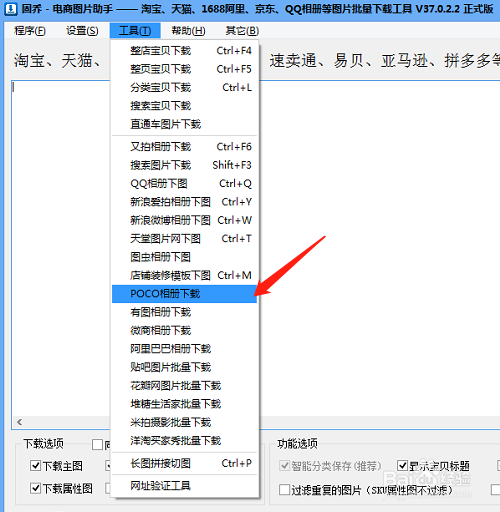This screenshot has width=500, height=512.
Task: Toggle the 下载属性图 checkbox
Action: click(35, 488)
